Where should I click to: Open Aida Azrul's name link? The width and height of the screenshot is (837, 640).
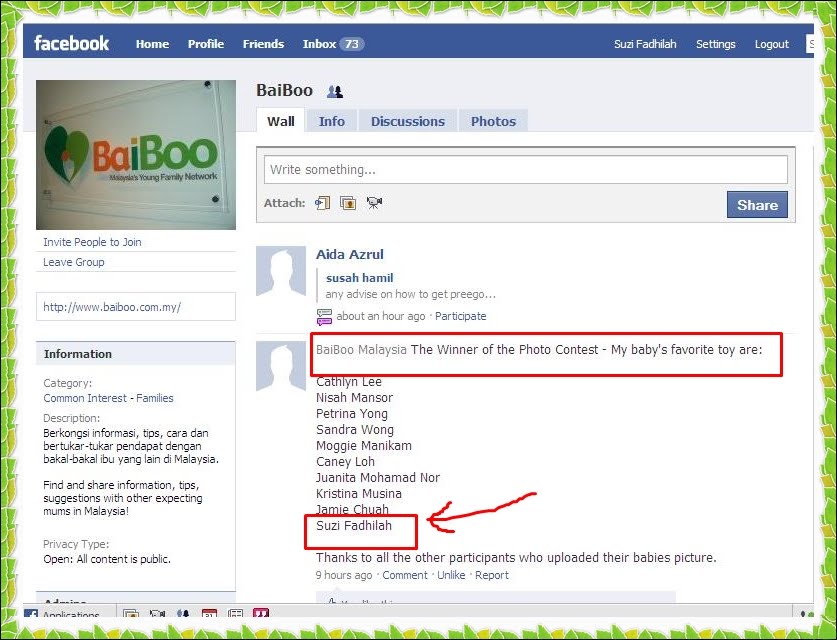(350, 254)
